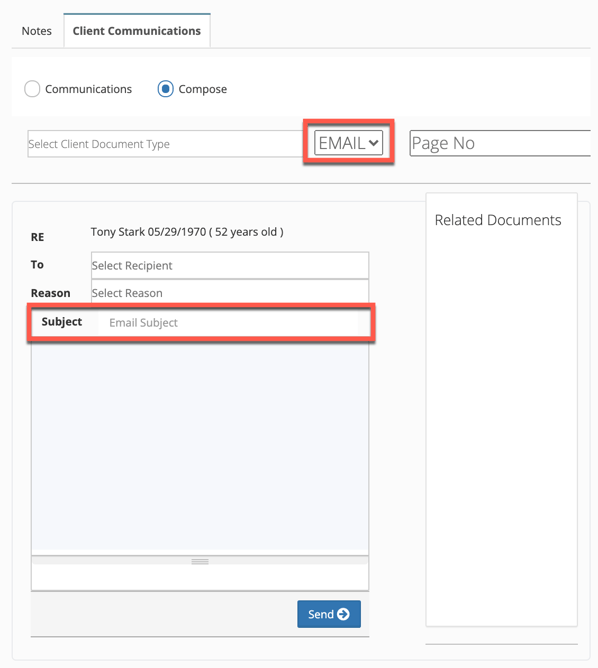Click the editor resize grip handle
The image size is (598, 668).
tap(200, 561)
